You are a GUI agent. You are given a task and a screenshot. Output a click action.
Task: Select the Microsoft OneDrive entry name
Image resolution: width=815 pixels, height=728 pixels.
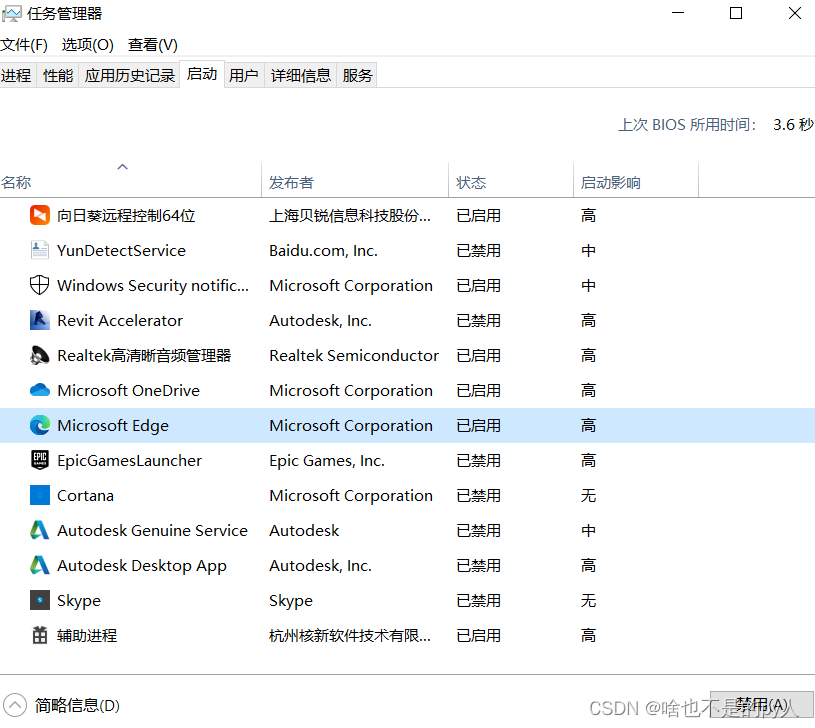pos(128,390)
